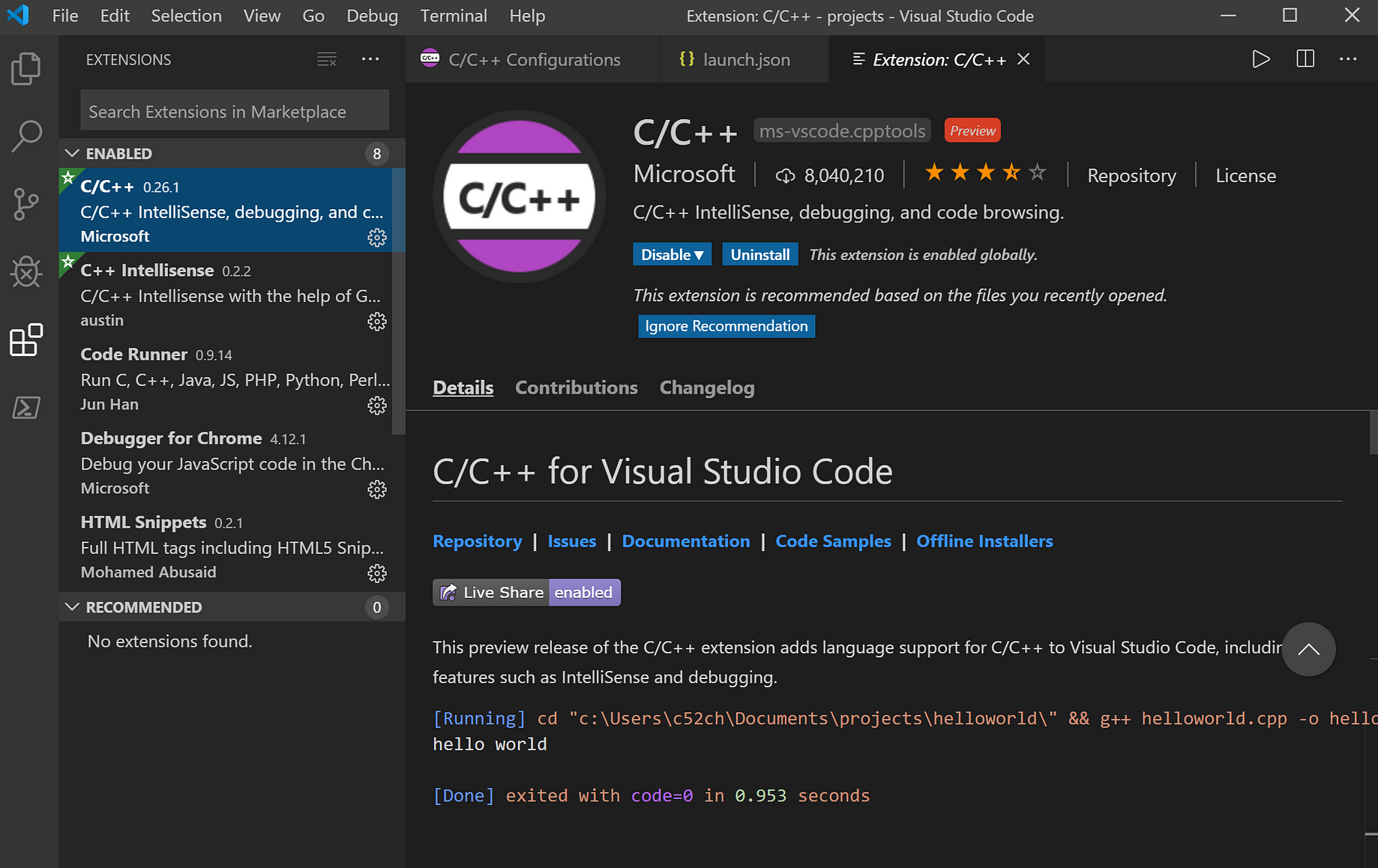The image size is (1378, 868).
Task: Manage the Code Runner extension gear
Action: (x=377, y=406)
